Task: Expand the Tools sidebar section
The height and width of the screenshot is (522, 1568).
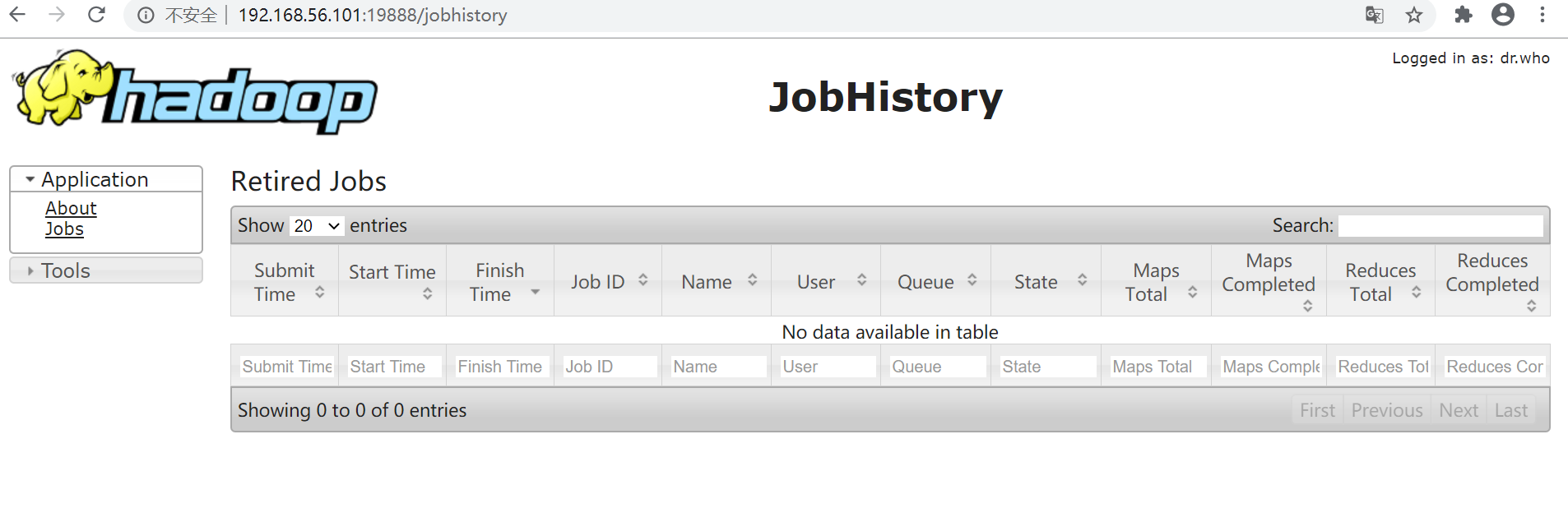Action: click(x=106, y=270)
